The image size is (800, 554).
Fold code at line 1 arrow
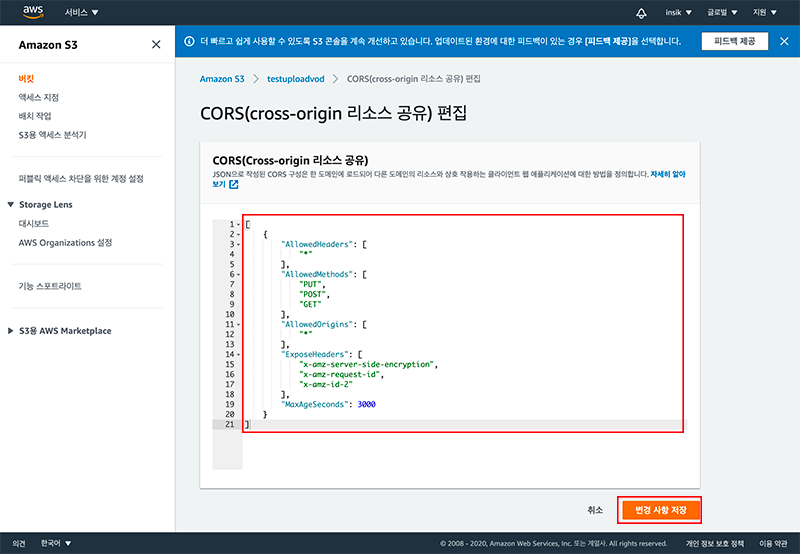(x=238, y=224)
